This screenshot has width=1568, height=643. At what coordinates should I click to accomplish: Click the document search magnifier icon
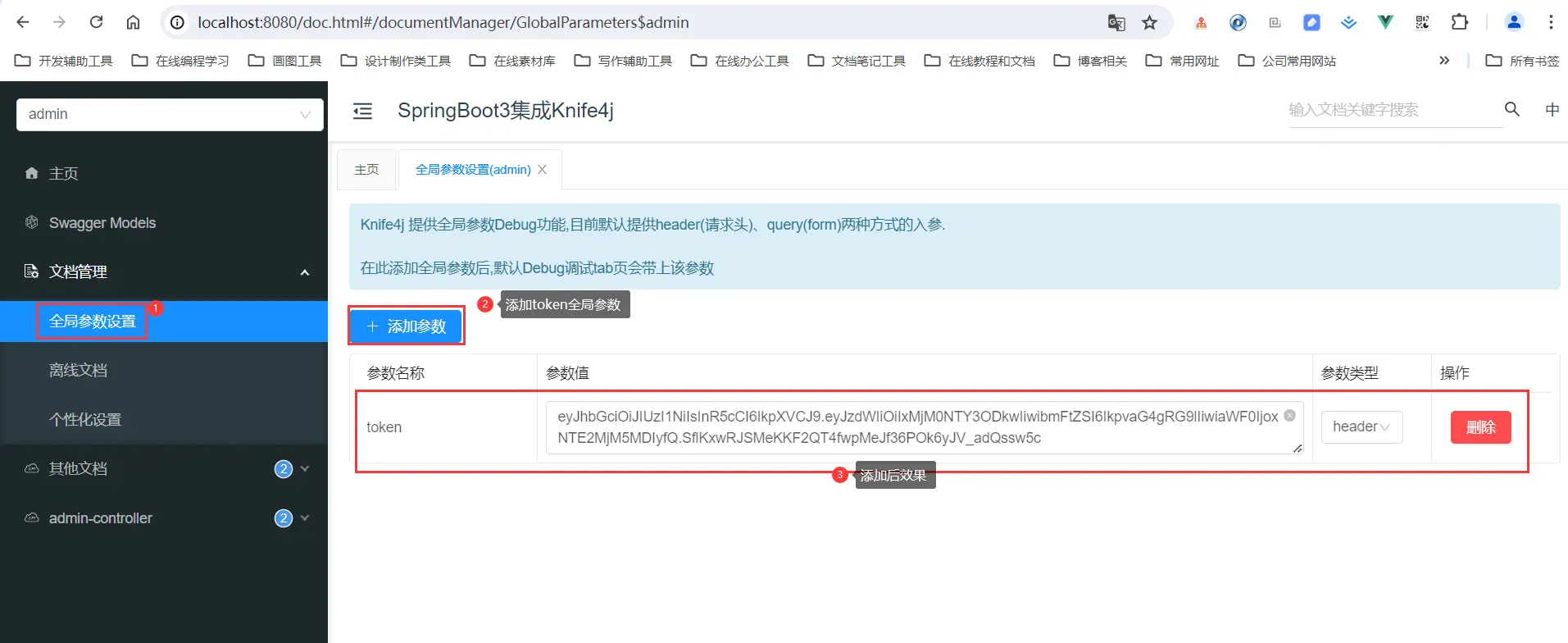(x=1512, y=109)
